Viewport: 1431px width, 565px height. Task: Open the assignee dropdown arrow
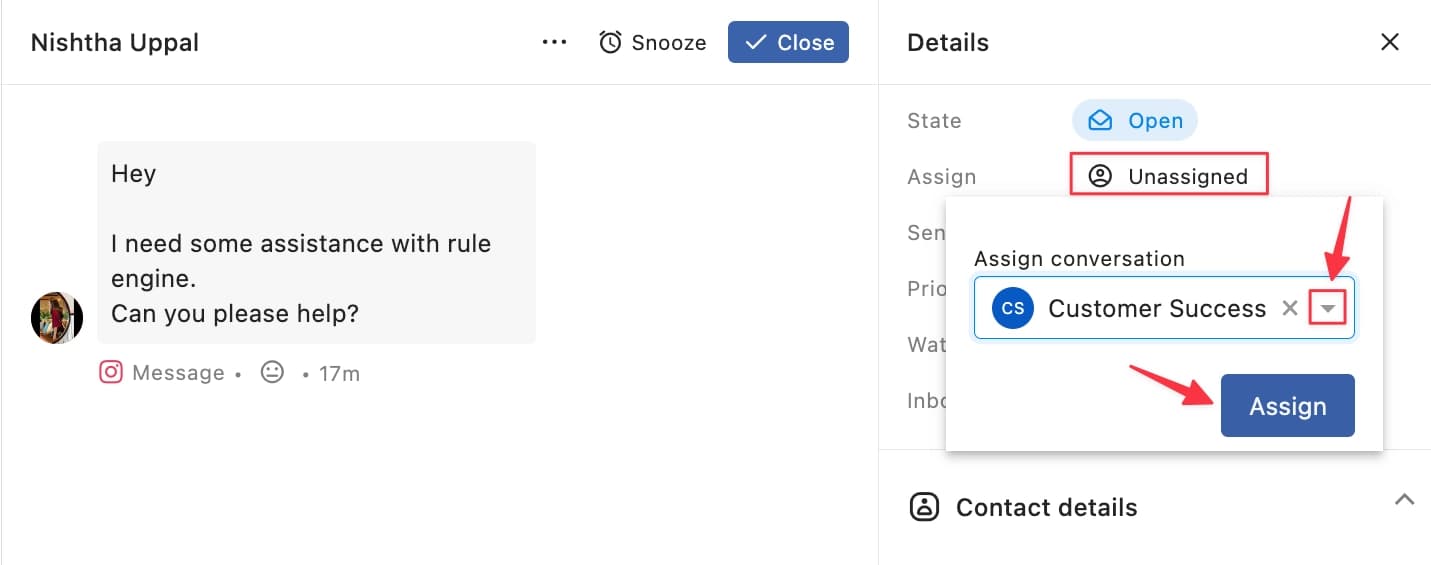pos(1328,309)
